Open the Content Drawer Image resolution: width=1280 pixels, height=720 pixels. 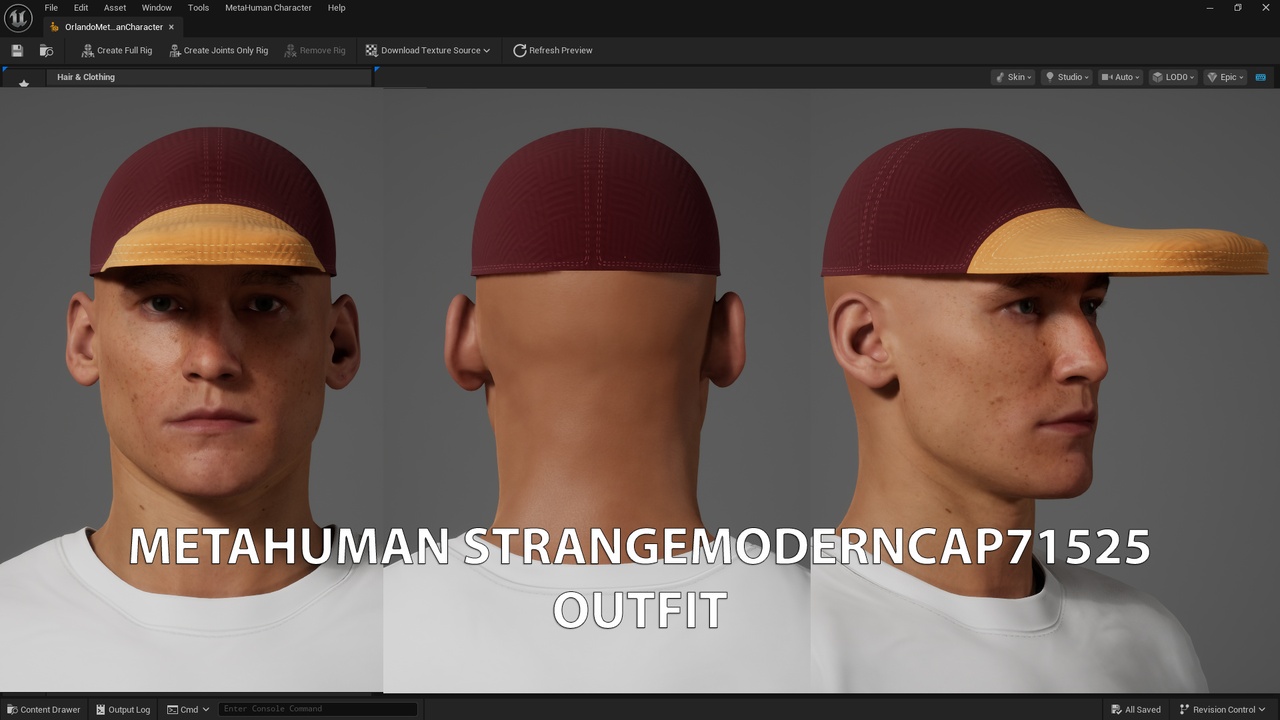(44, 709)
